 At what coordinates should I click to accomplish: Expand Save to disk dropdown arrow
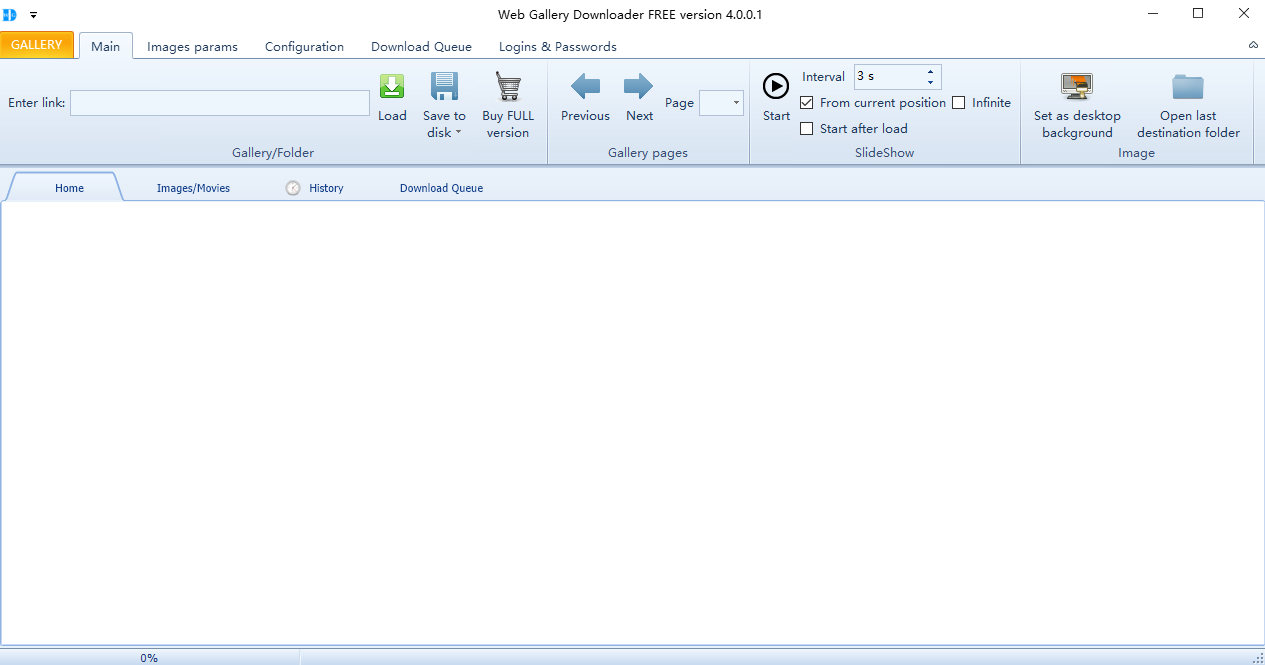(x=459, y=132)
